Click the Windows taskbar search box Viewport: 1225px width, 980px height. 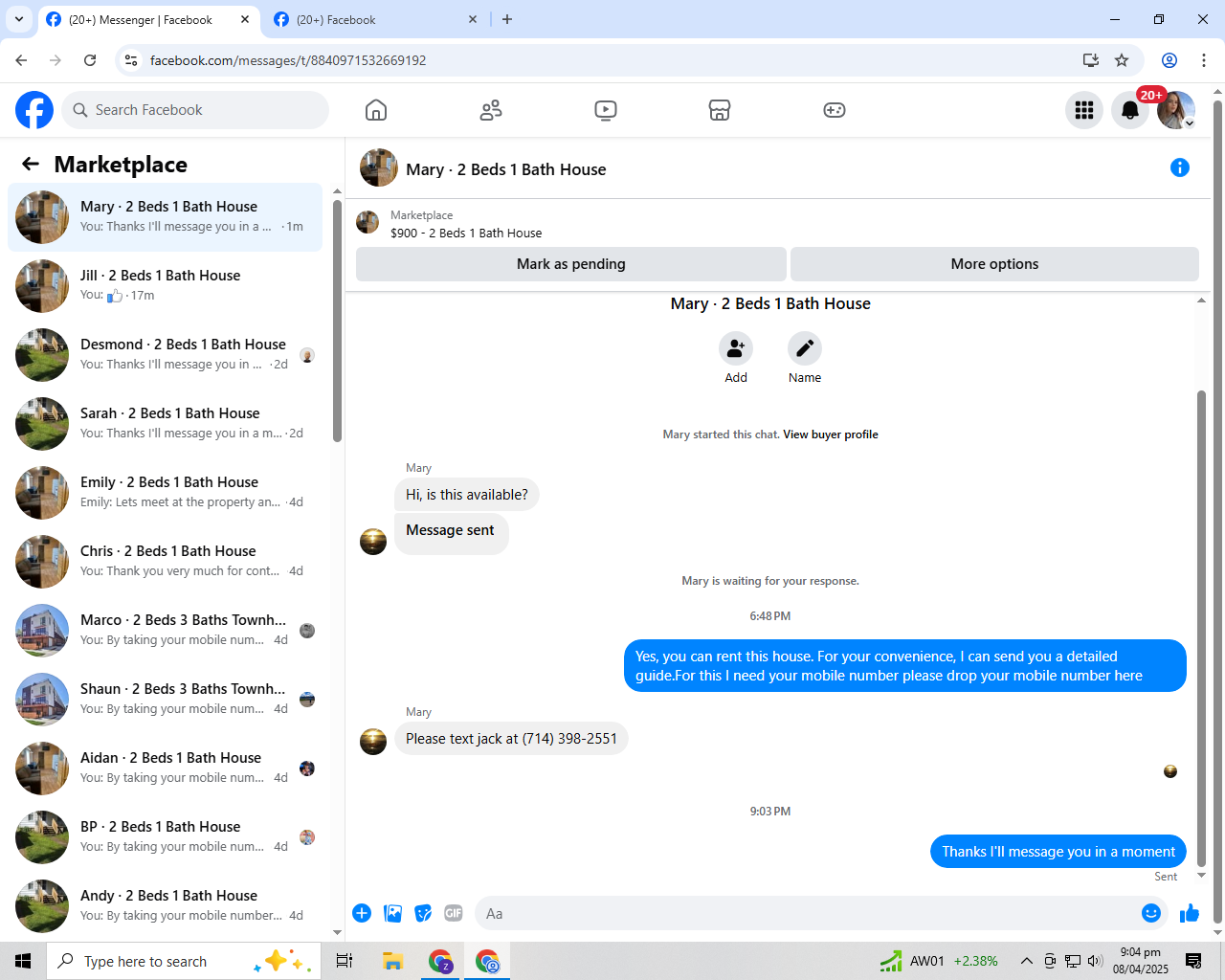(182, 961)
